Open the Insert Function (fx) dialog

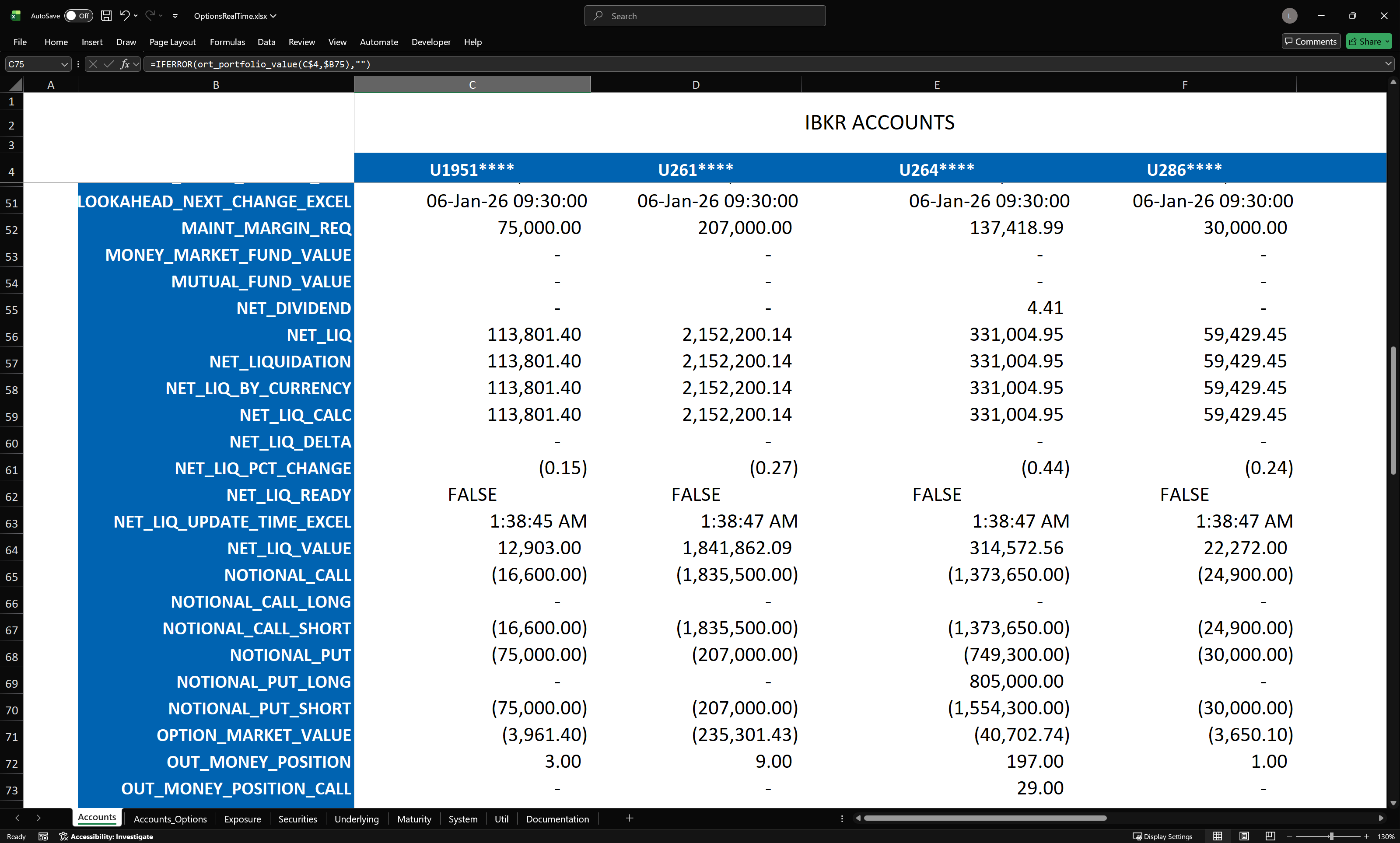126,64
